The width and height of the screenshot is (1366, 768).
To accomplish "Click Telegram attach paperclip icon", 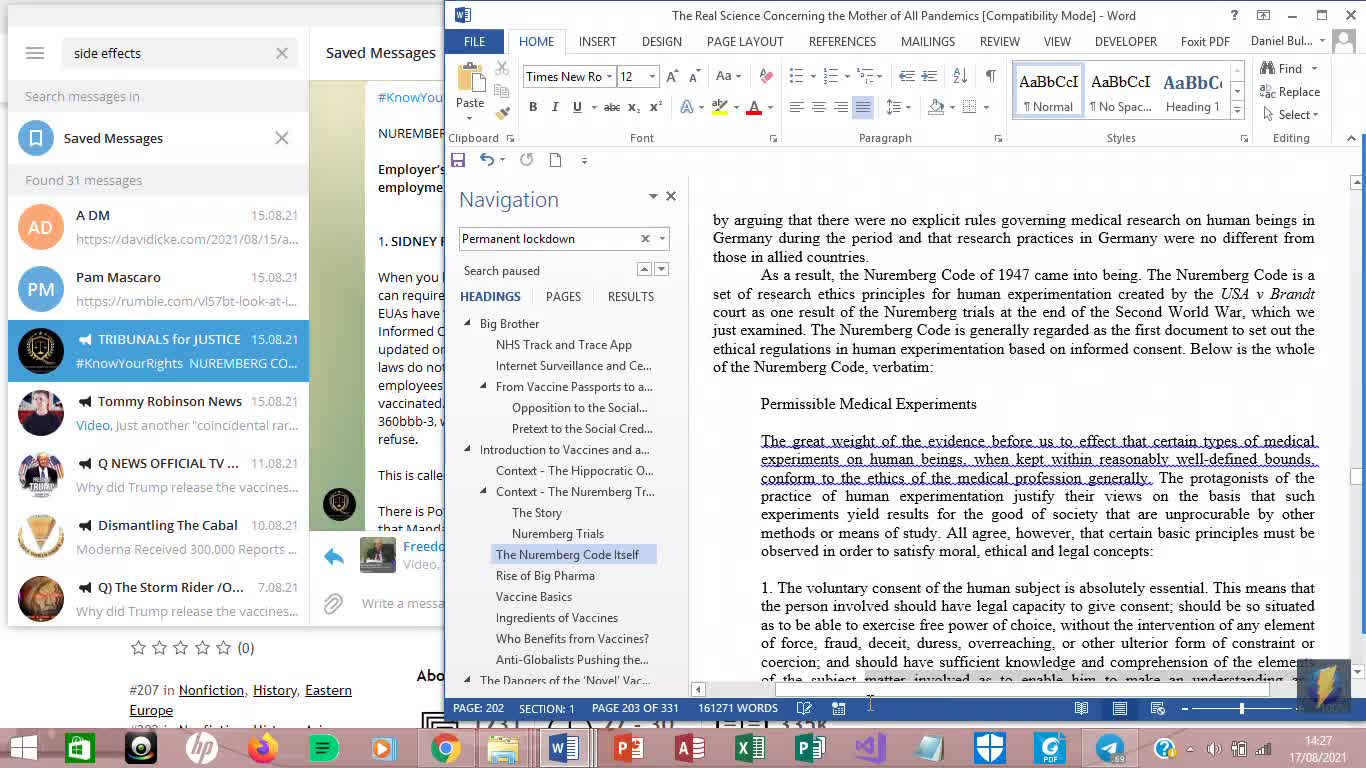I will pyautogui.click(x=333, y=603).
